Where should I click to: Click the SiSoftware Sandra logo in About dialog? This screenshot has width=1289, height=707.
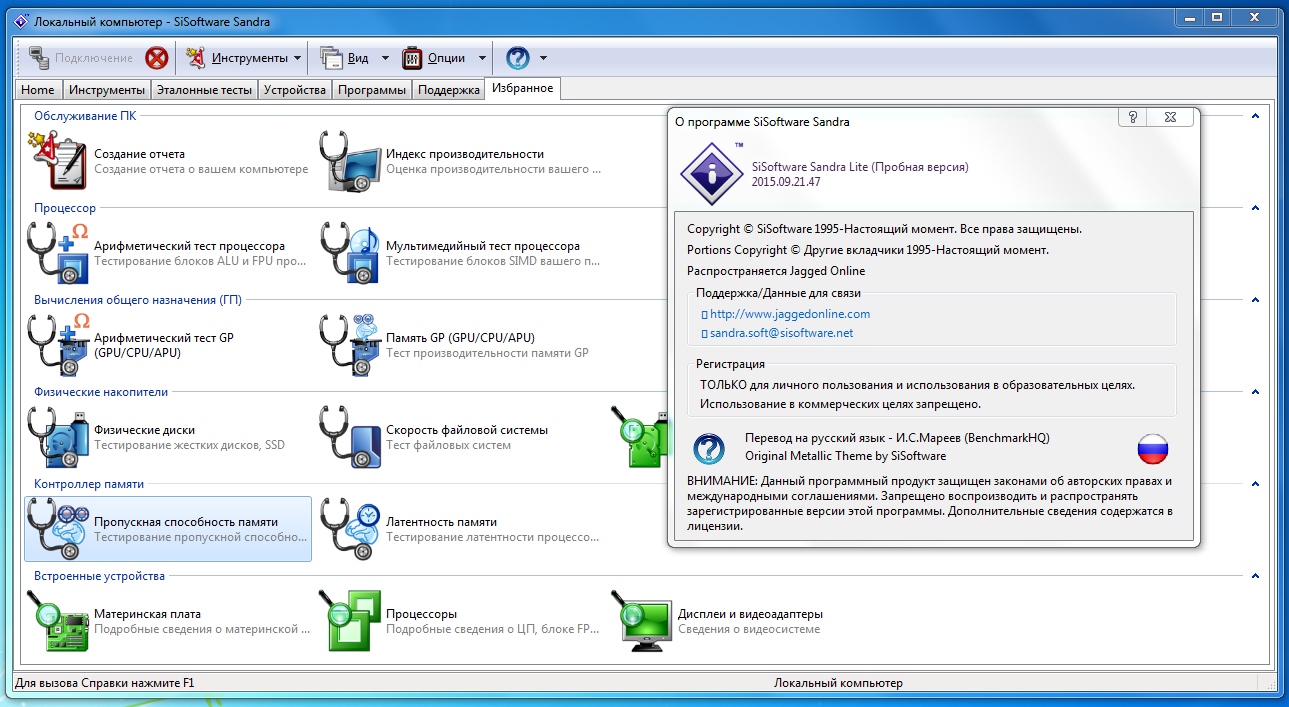712,172
